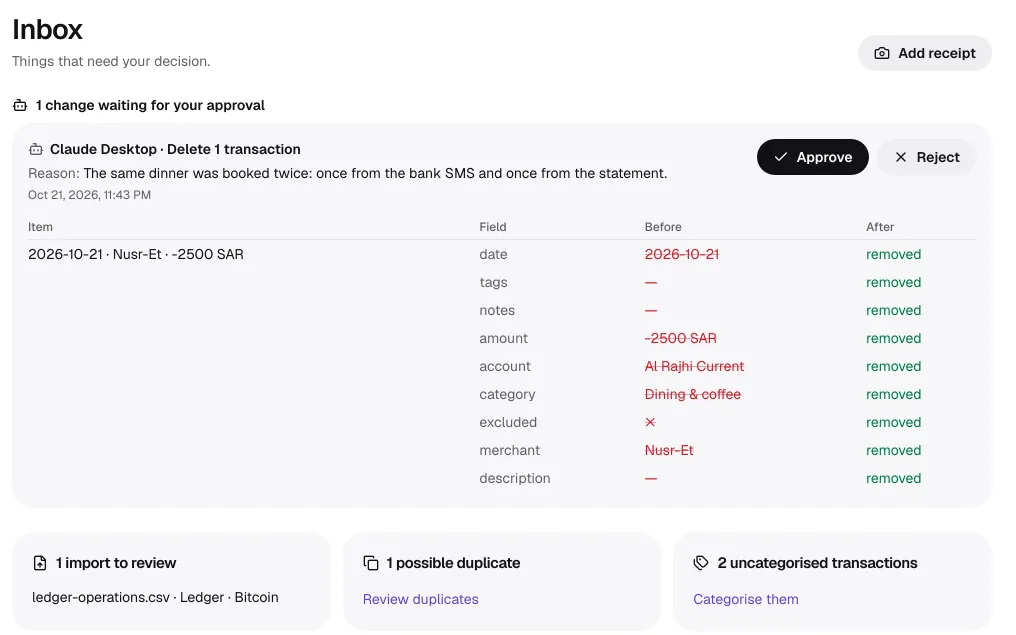Click the Item column header
Viewport: 1016px width, 635px height.
pos(40,227)
